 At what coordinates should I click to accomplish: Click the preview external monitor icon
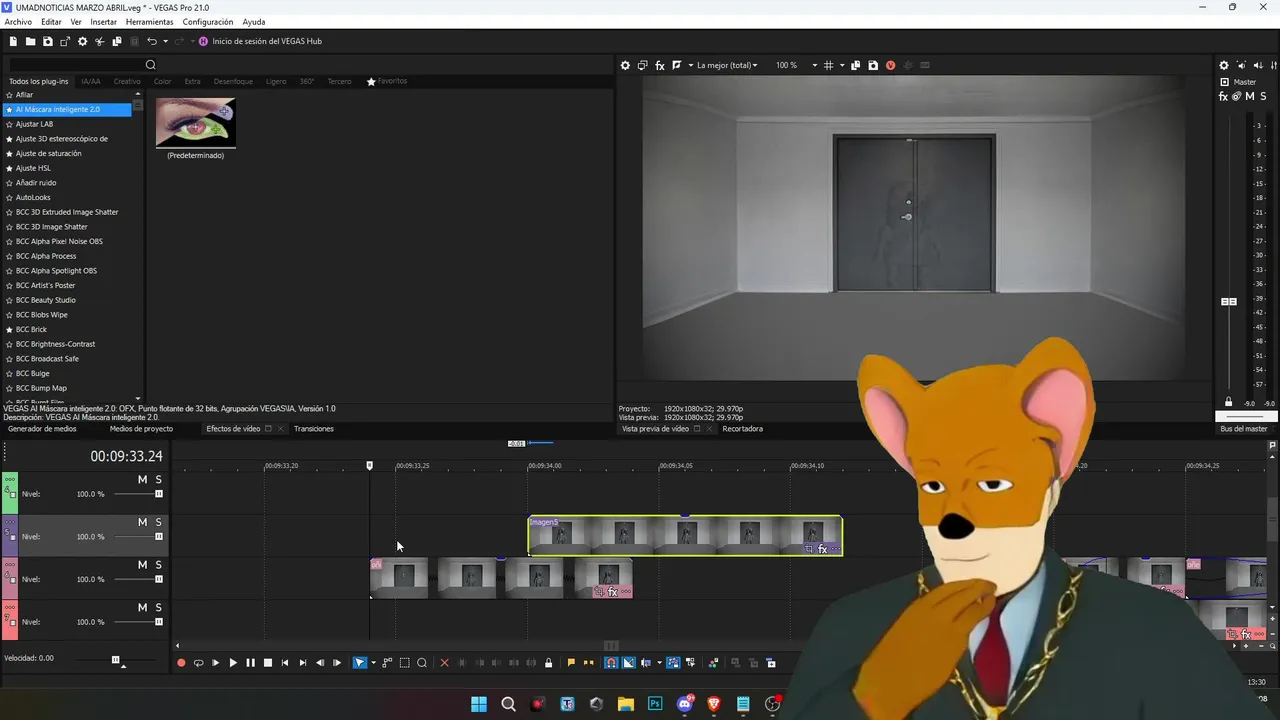click(643, 65)
